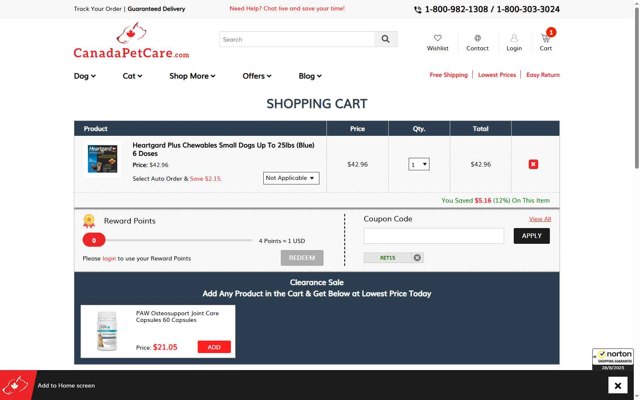Screen dimensions: 640x400
Task: Click the phone icon beside the numbers
Action: coord(418,9)
